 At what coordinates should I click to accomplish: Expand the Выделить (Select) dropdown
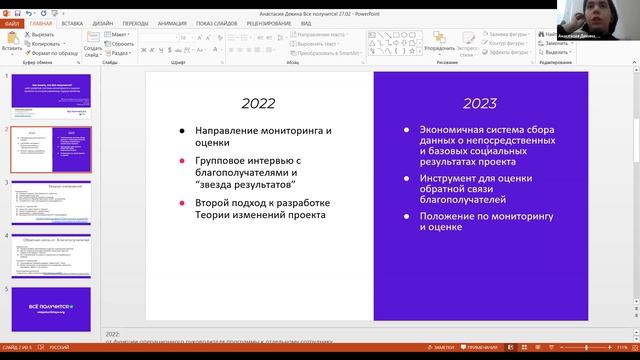[x=555, y=52]
